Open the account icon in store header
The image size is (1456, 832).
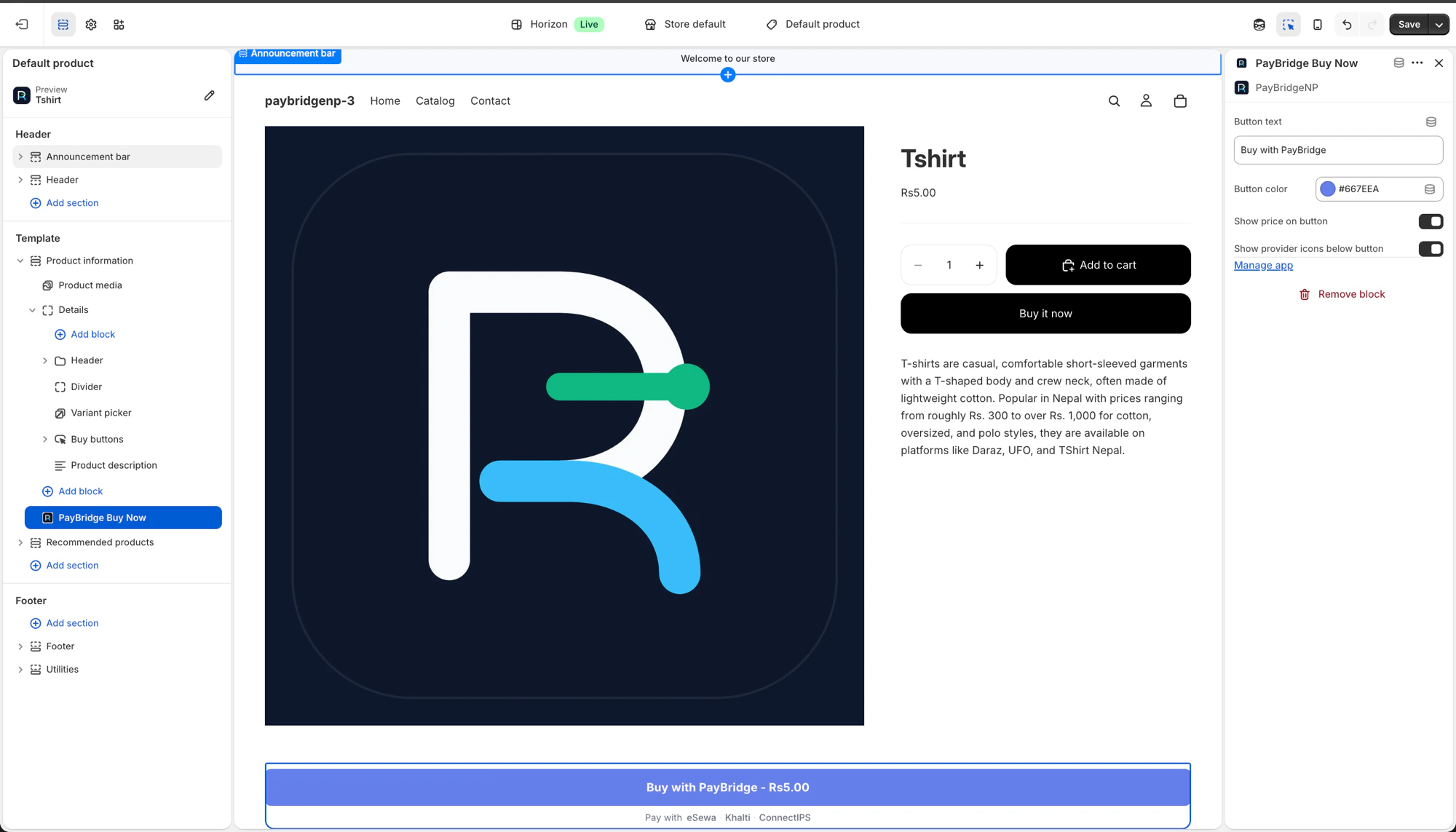(1146, 101)
